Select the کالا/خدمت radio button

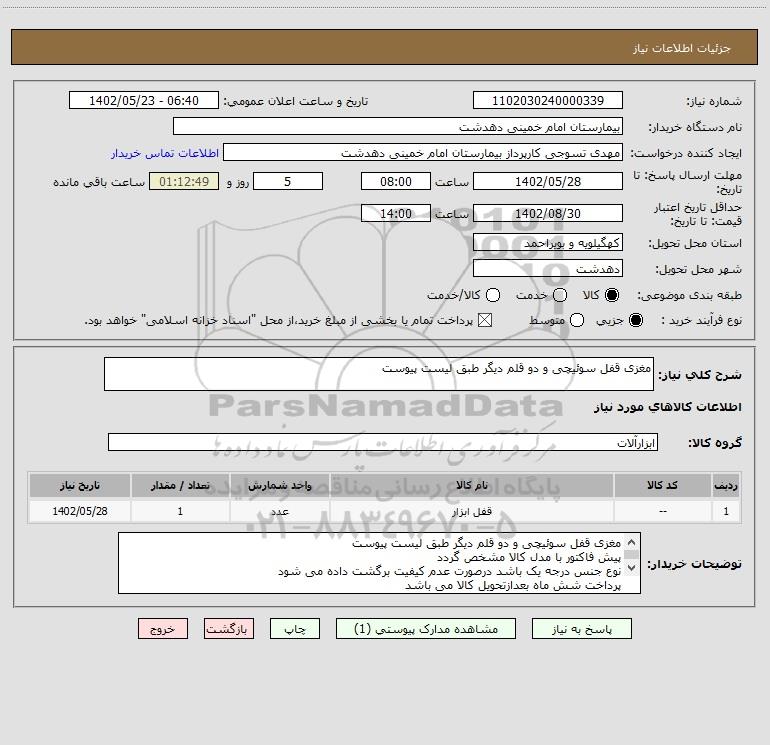pyautogui.click(x=493, y=295)
